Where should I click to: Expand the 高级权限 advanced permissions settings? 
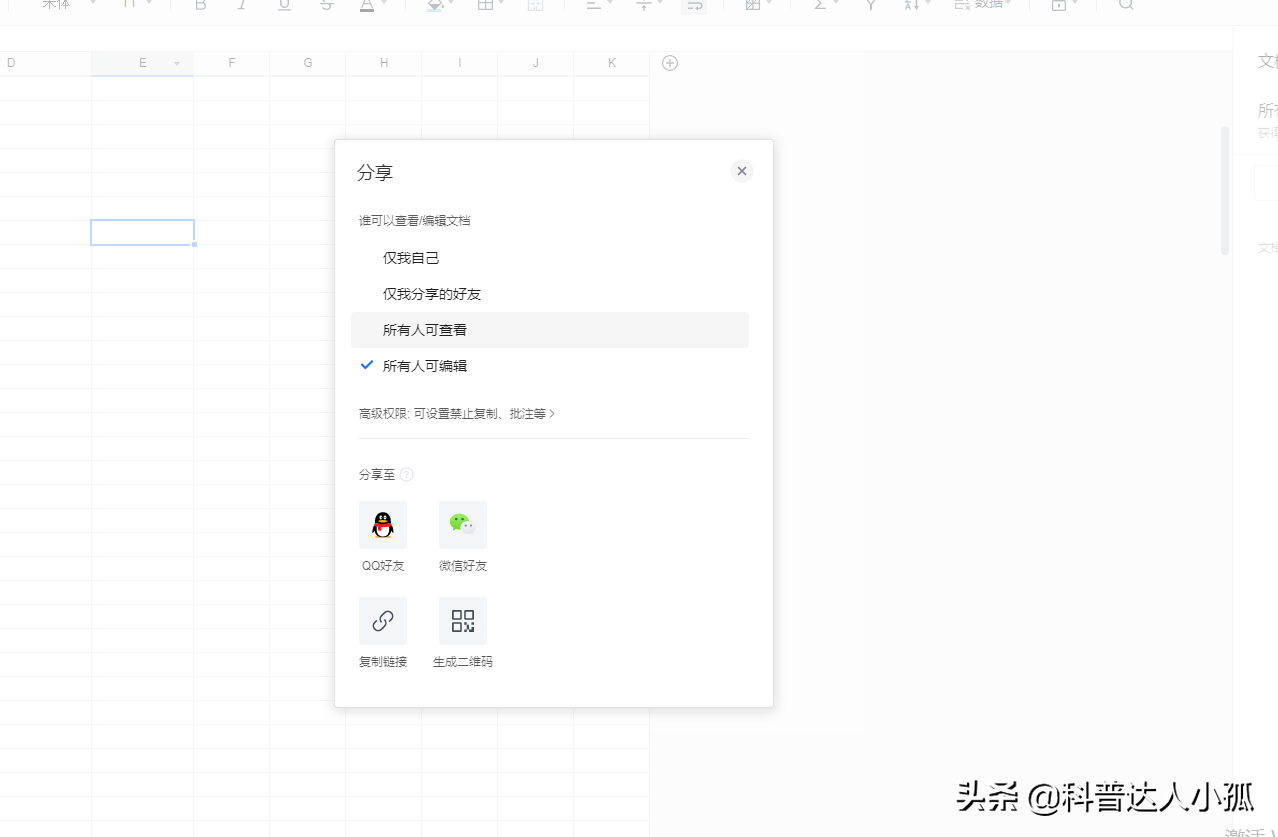pos(457,413)
